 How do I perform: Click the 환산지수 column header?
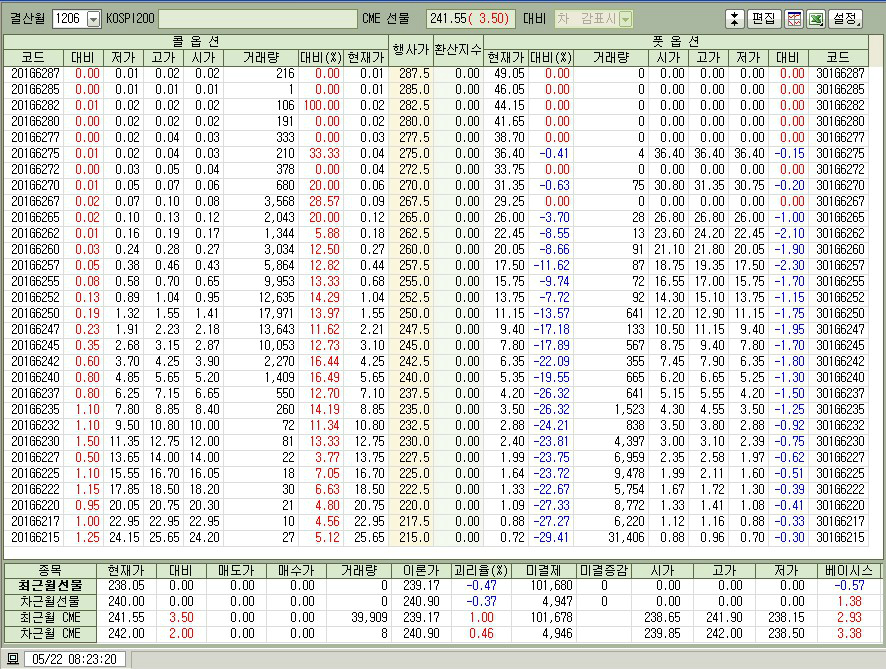pyautogui.click(x=457, y=49)
